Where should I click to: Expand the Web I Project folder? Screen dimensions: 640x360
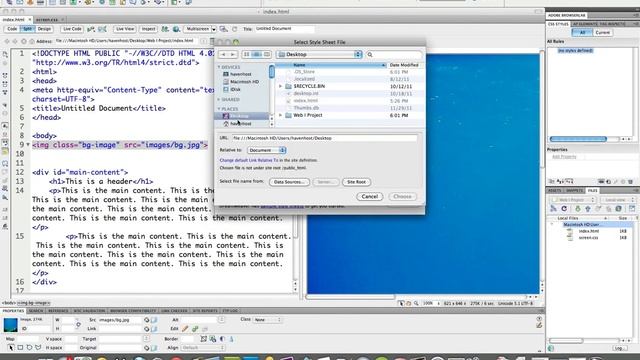280,116
